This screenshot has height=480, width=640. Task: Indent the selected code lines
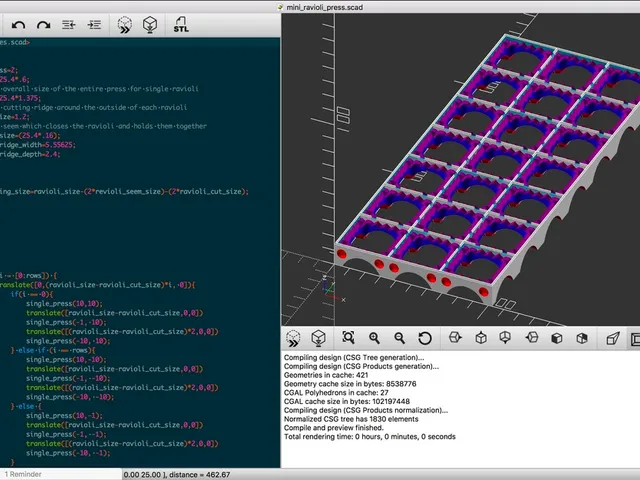coord(94,25)
